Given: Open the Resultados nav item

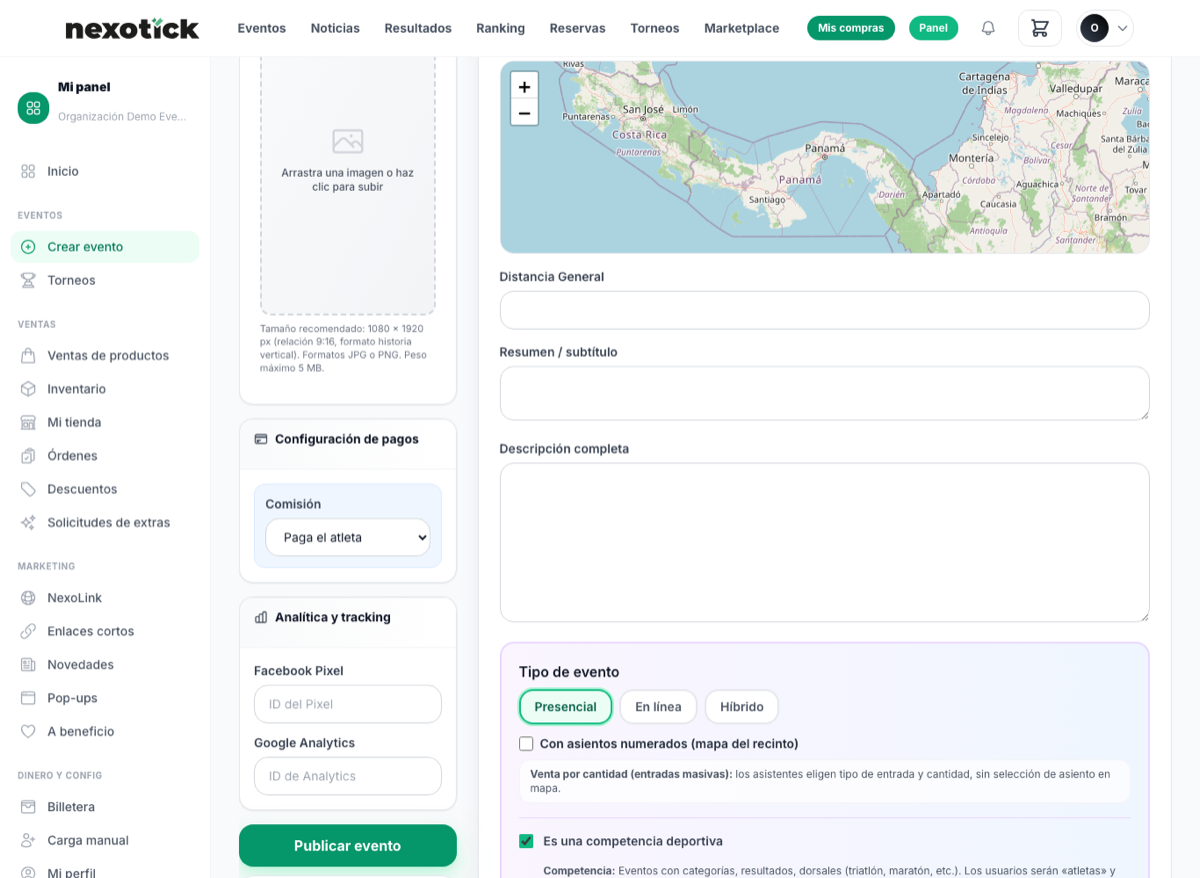Looking at the screenshot, I should [418, 28].
